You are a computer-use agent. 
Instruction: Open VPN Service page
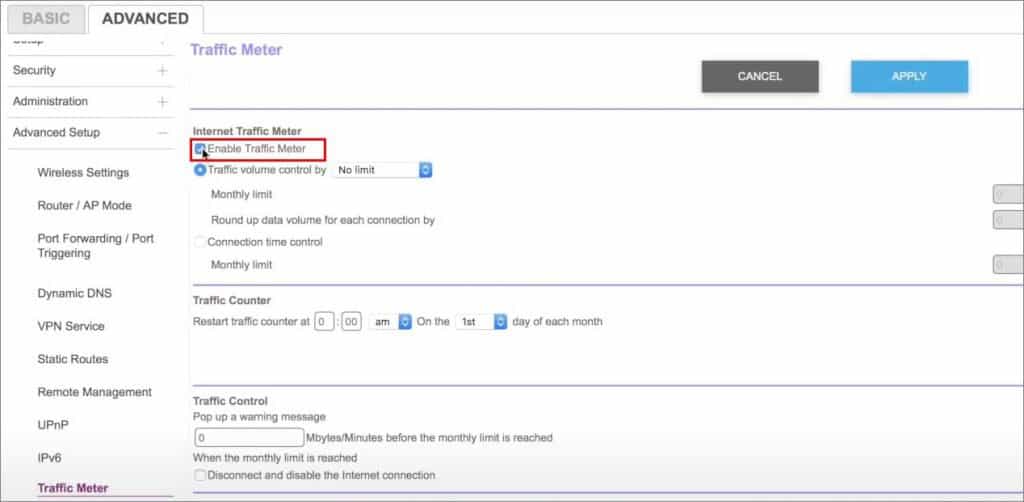coord(71,326)
